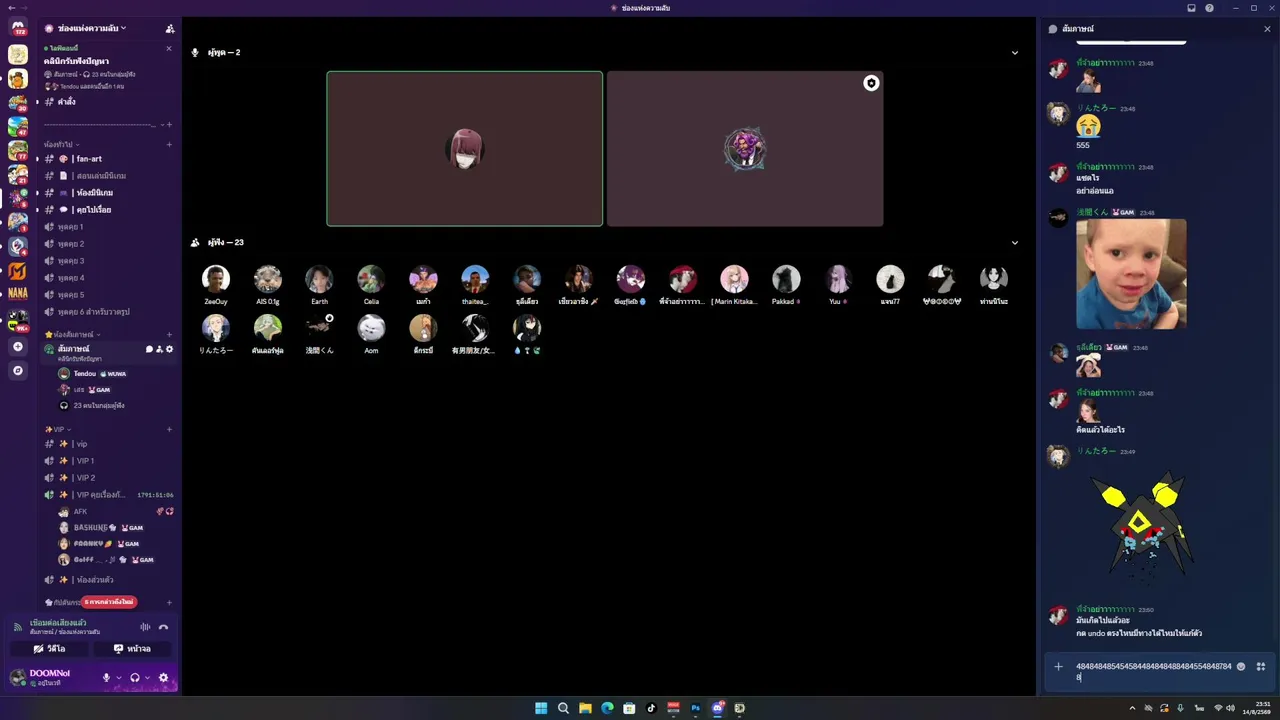Collapse the audience section with its chevron
The width and height of the screenshot is (1280, 720).
pos(1015,243)
